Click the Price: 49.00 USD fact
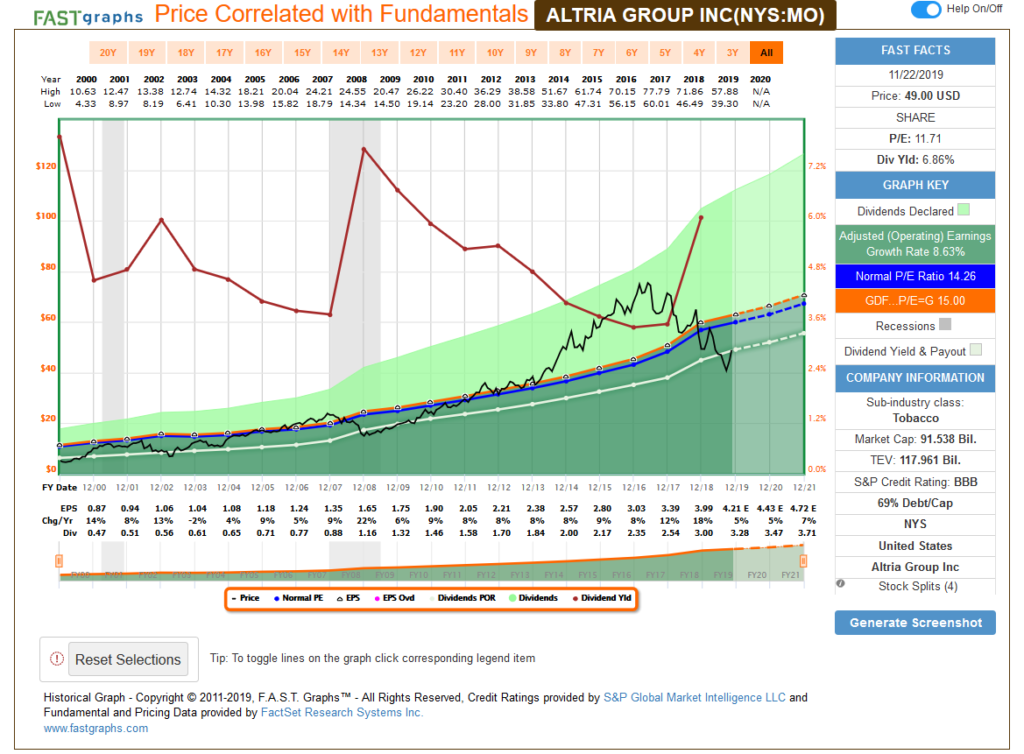 click(916, 96)
